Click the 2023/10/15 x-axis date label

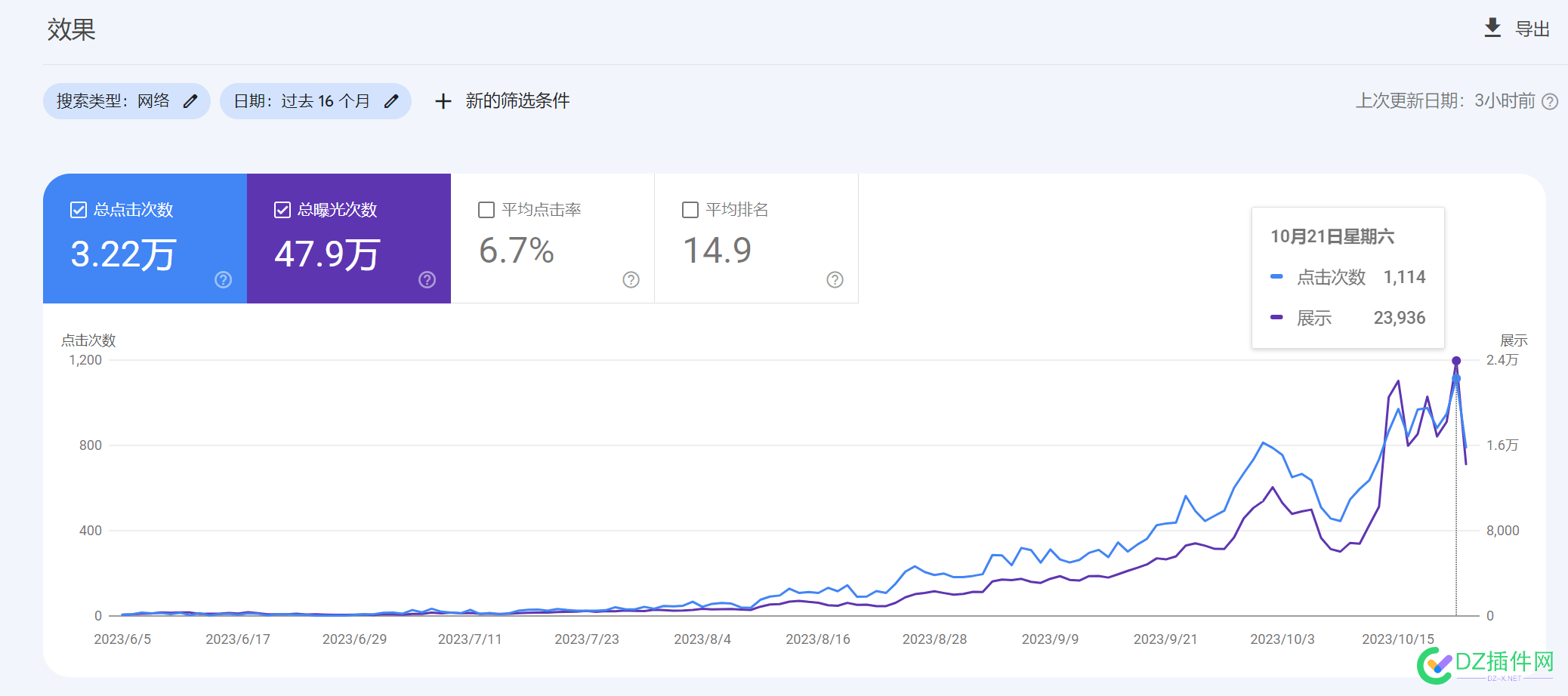(1398, 639)
